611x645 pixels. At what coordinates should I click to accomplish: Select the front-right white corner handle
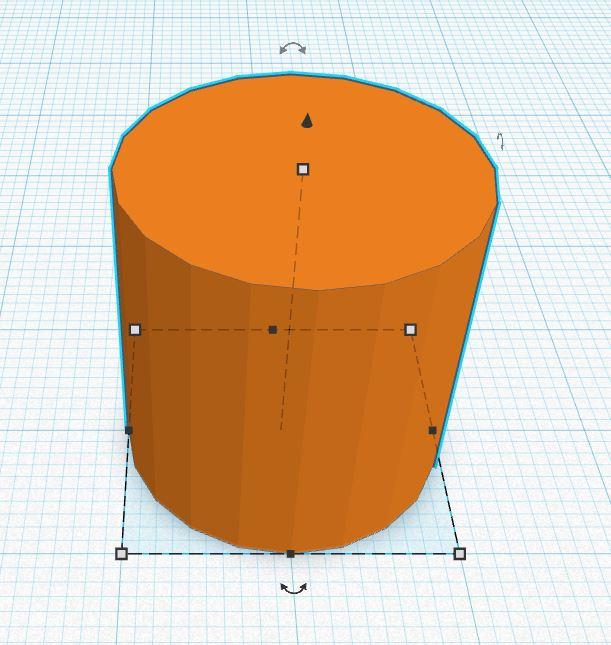click(460, 554)
